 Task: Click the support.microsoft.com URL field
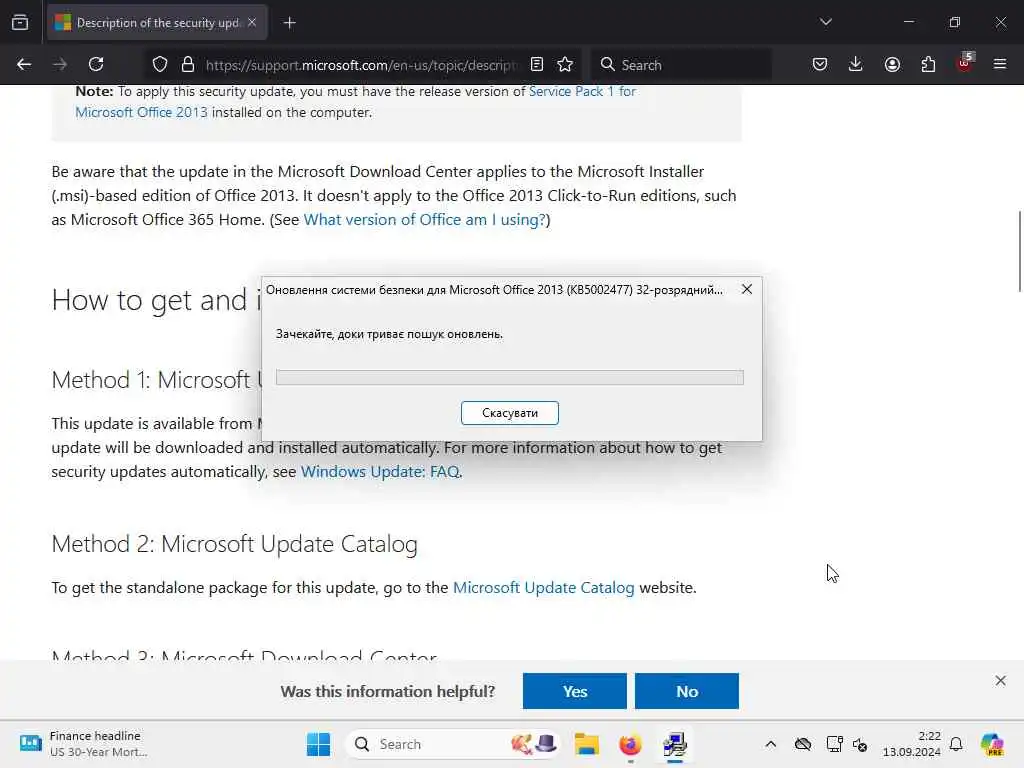pyautogui.click(x=361, y=65)
